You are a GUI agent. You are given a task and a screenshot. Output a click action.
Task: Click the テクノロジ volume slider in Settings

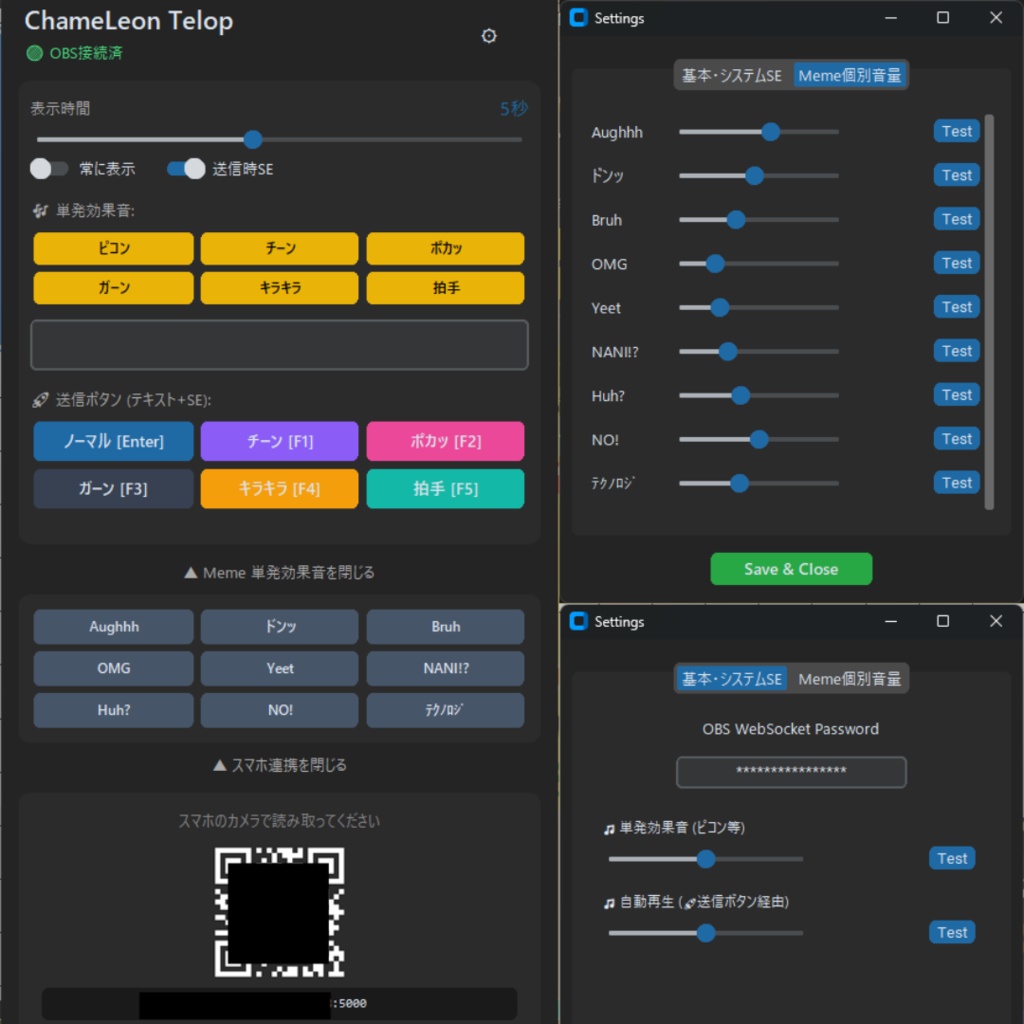pyautogui.click(x=759, y=483)
